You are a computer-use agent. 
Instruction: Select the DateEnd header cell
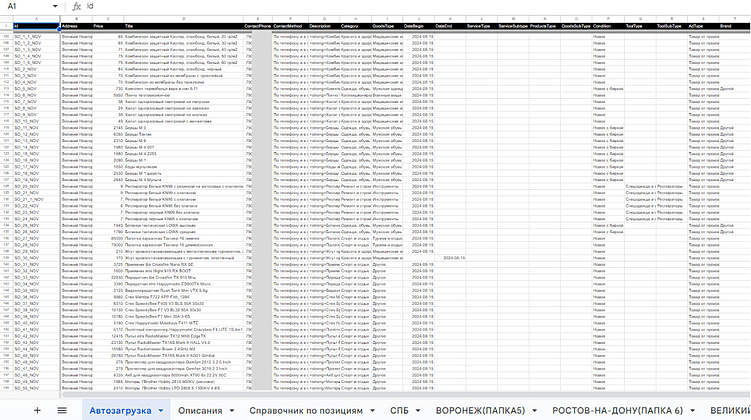[450, 26]
